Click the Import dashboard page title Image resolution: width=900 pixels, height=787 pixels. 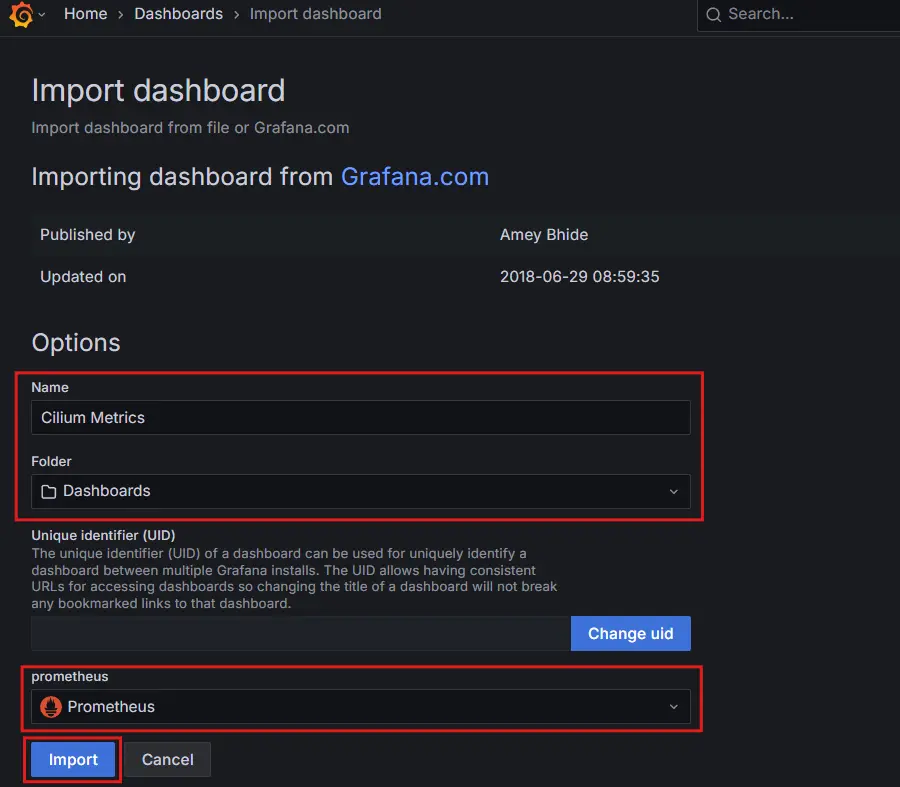pyautogui.click(x=158, y=91)
